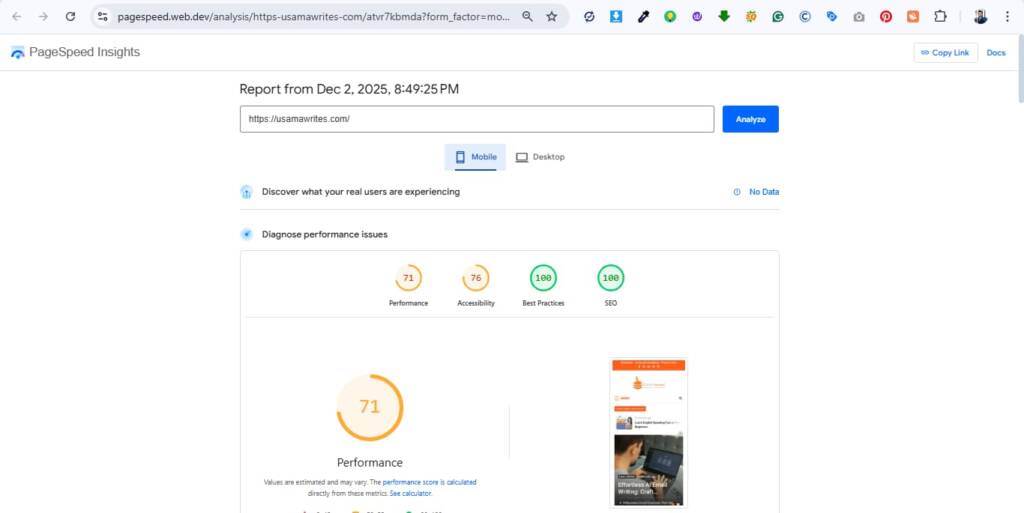Open Chrome three-dot menu
The height and width of the screenshot is (513, 1024).
click(1008, 17)
